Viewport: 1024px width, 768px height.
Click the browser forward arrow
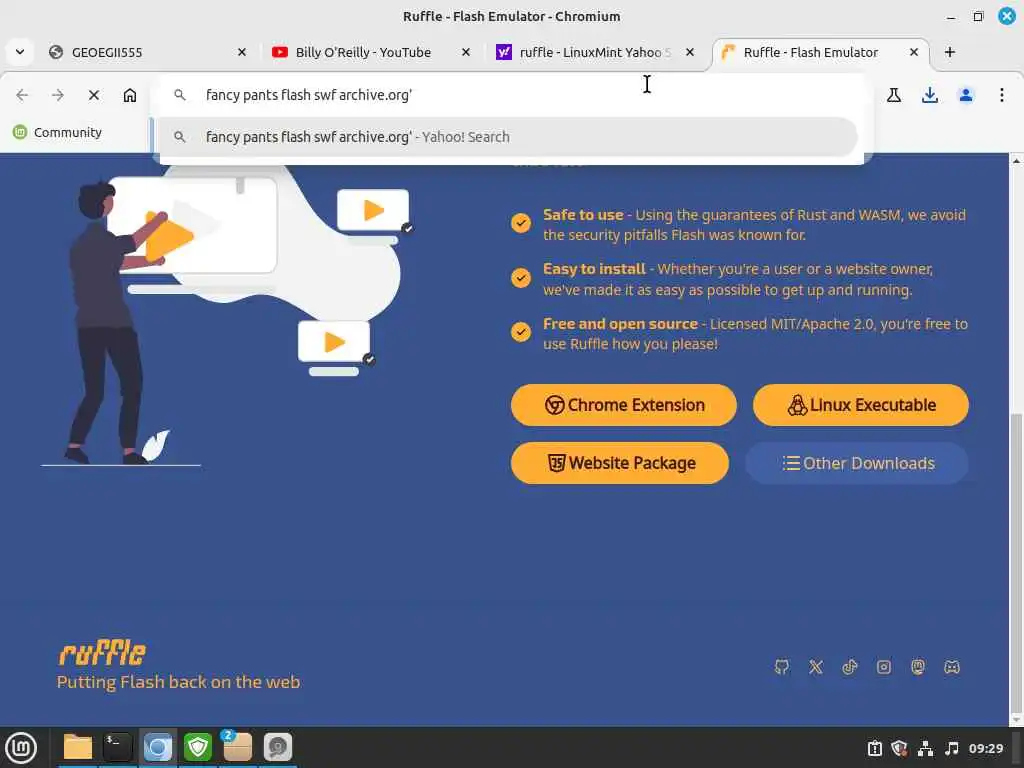pos(58,95)
